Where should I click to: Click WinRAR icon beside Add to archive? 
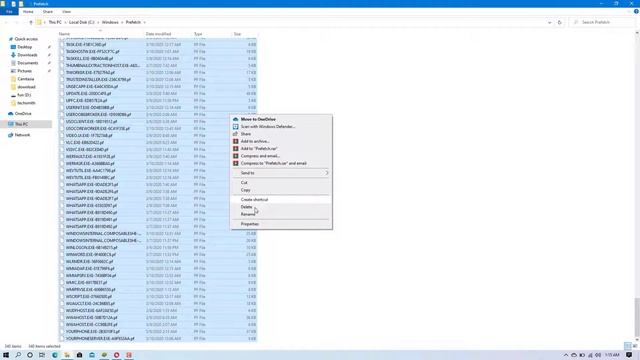click(x=236, y=141)
